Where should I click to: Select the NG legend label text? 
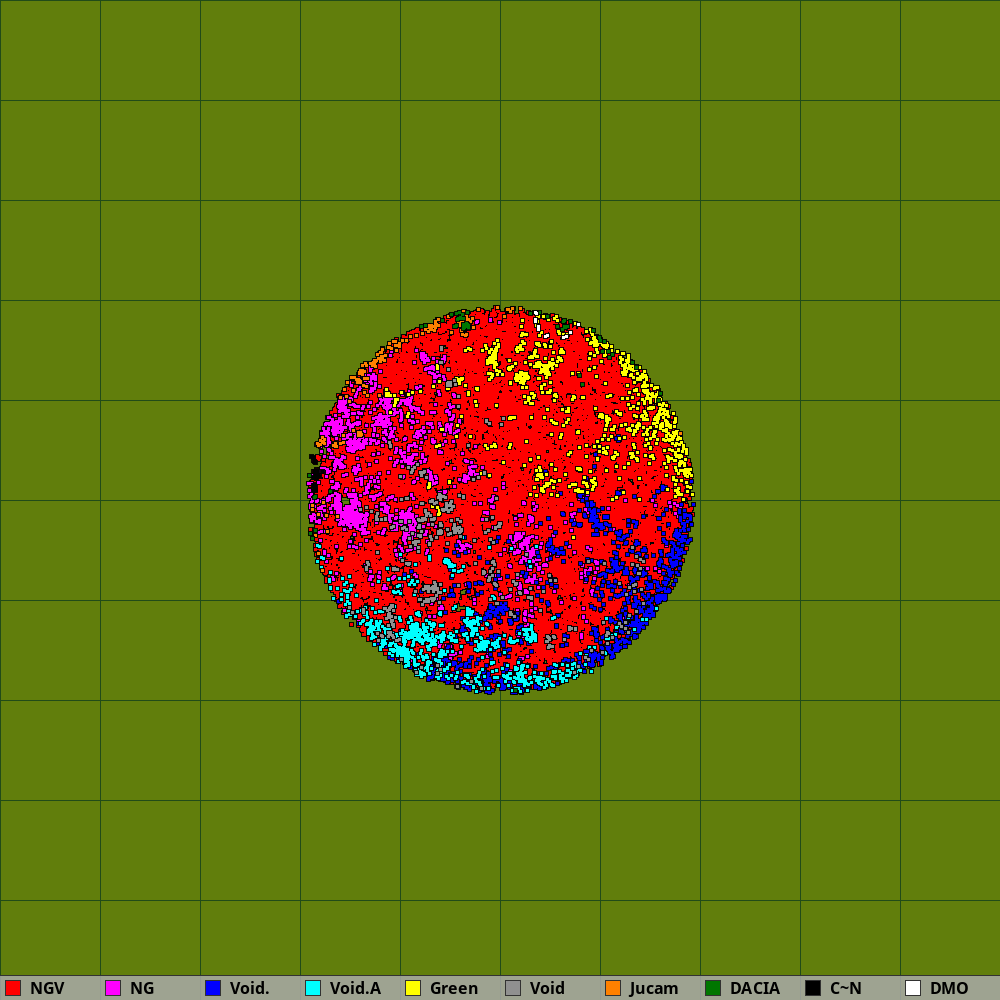(142, 988)
